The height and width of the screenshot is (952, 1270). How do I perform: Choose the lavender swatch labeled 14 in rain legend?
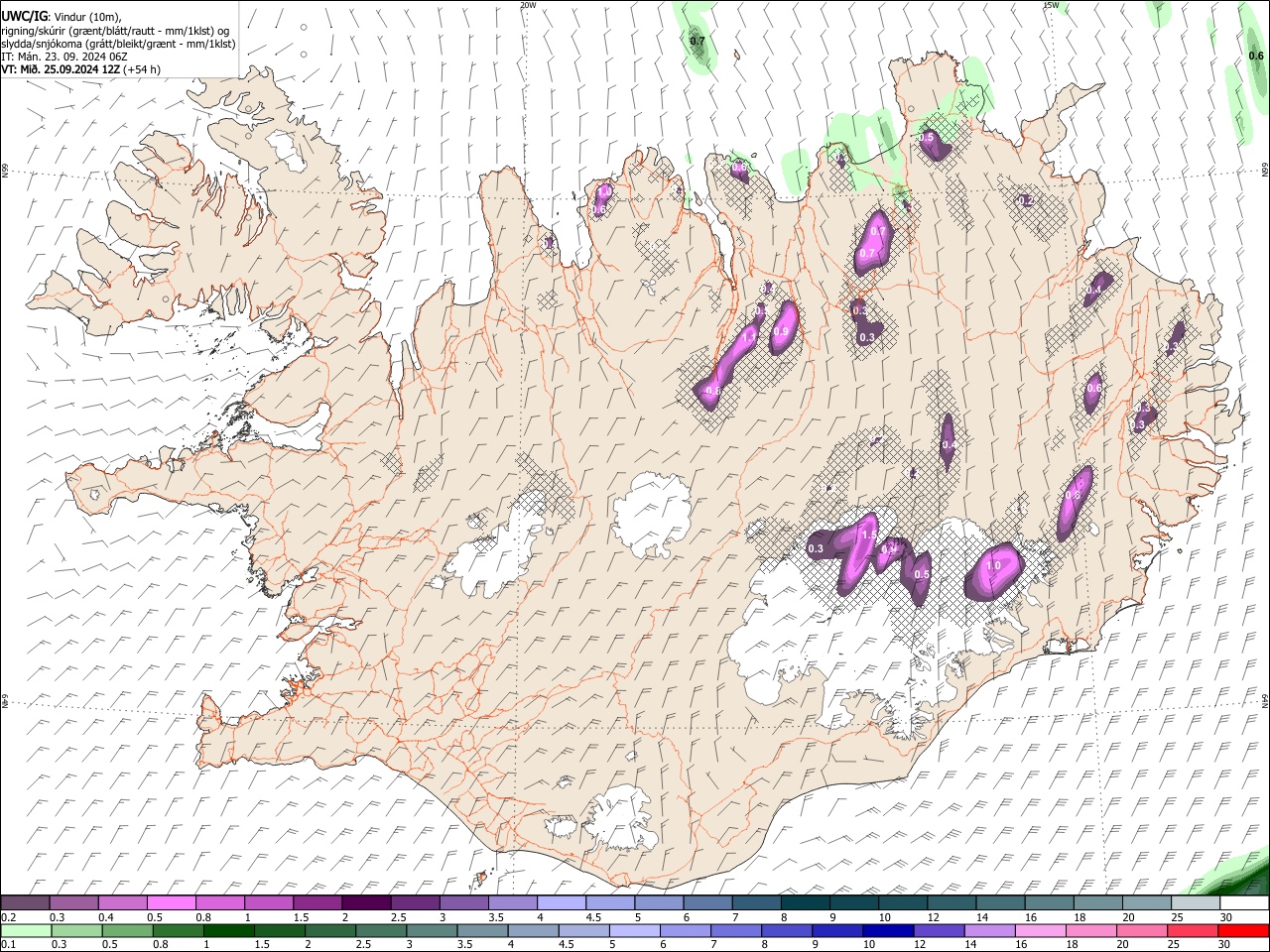click(989, 930)
